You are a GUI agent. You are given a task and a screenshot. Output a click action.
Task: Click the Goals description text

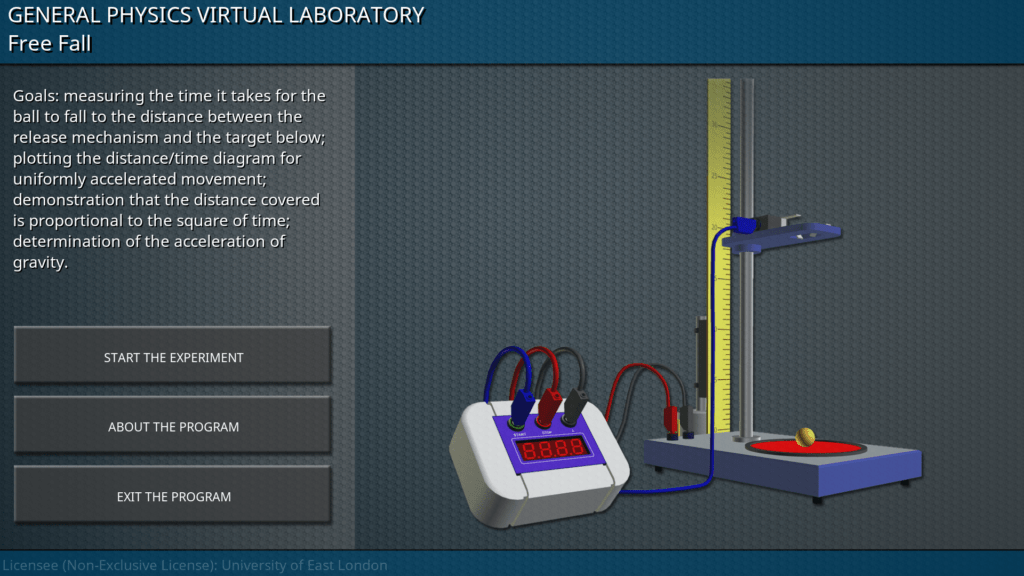tap(170, 179)
